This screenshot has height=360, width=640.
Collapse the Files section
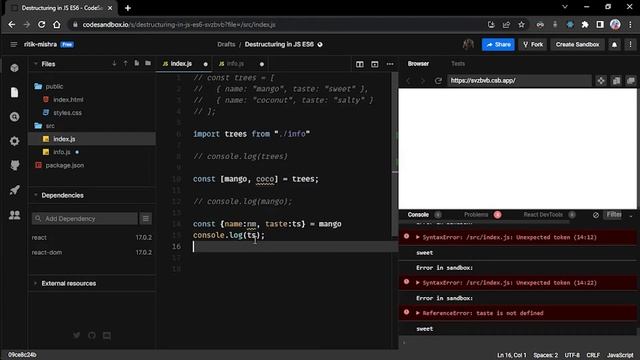point(36,64)
